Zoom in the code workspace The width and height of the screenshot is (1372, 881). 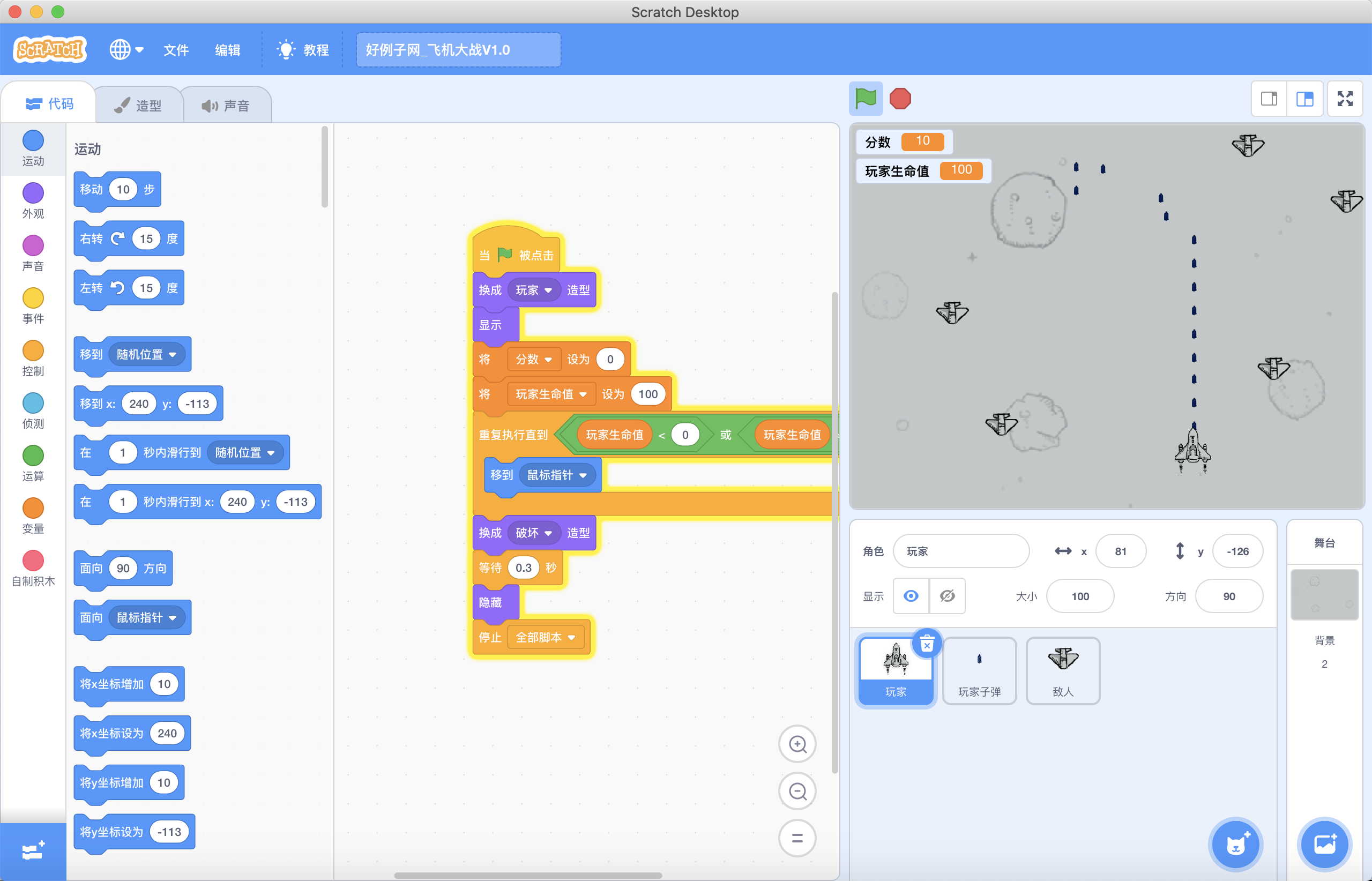coord(797,744)
